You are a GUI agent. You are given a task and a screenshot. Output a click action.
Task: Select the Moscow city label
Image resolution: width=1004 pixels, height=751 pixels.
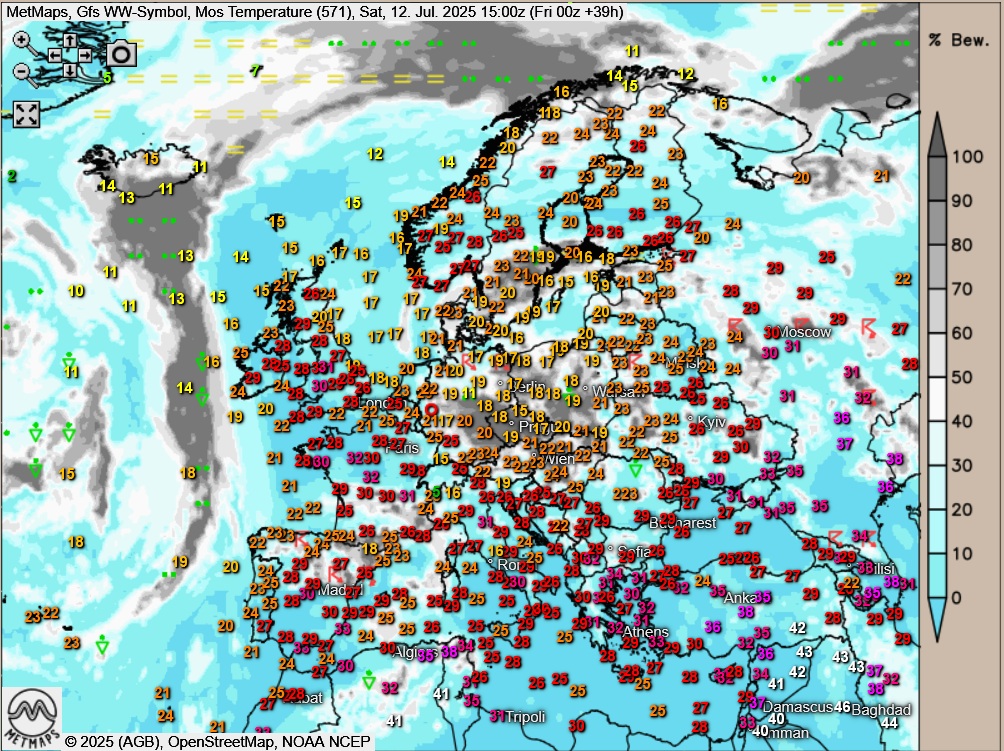[x=805, y=332]
